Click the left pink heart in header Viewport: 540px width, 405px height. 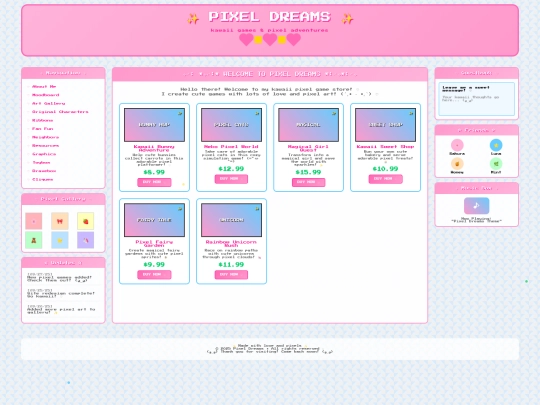246,40
